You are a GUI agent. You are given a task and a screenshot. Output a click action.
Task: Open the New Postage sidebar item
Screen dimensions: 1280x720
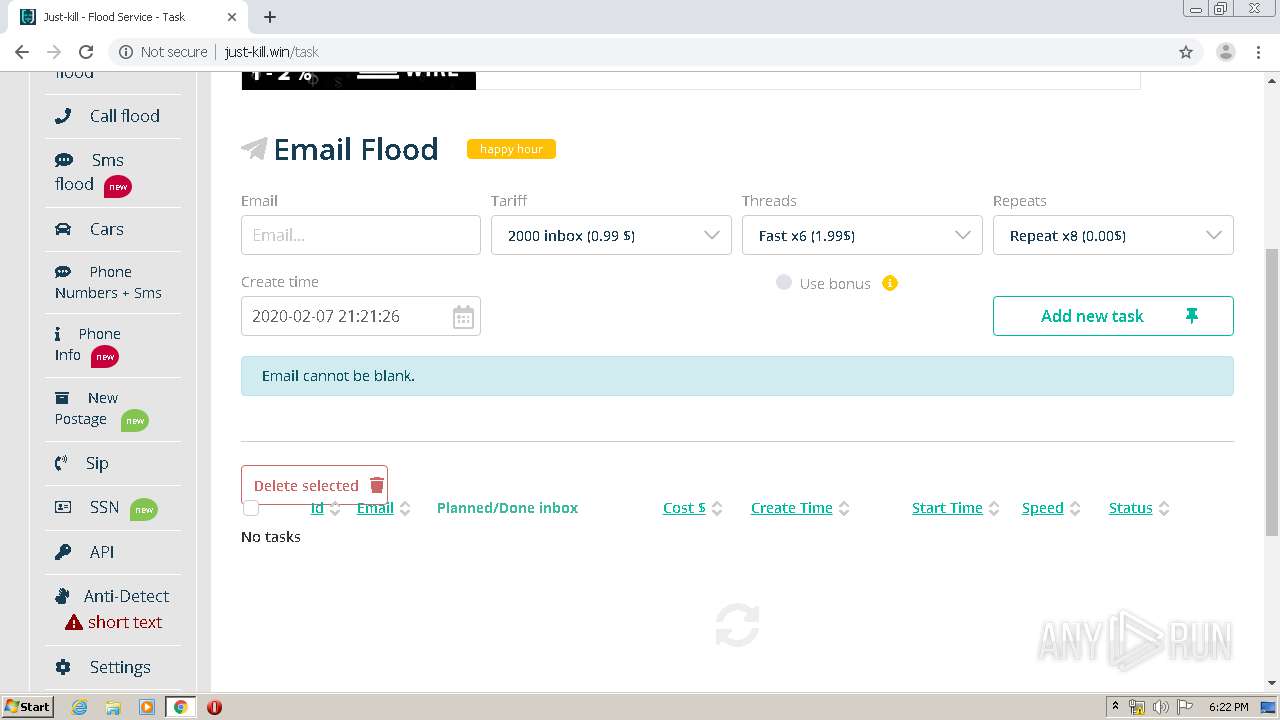click(x=86, y=408)
